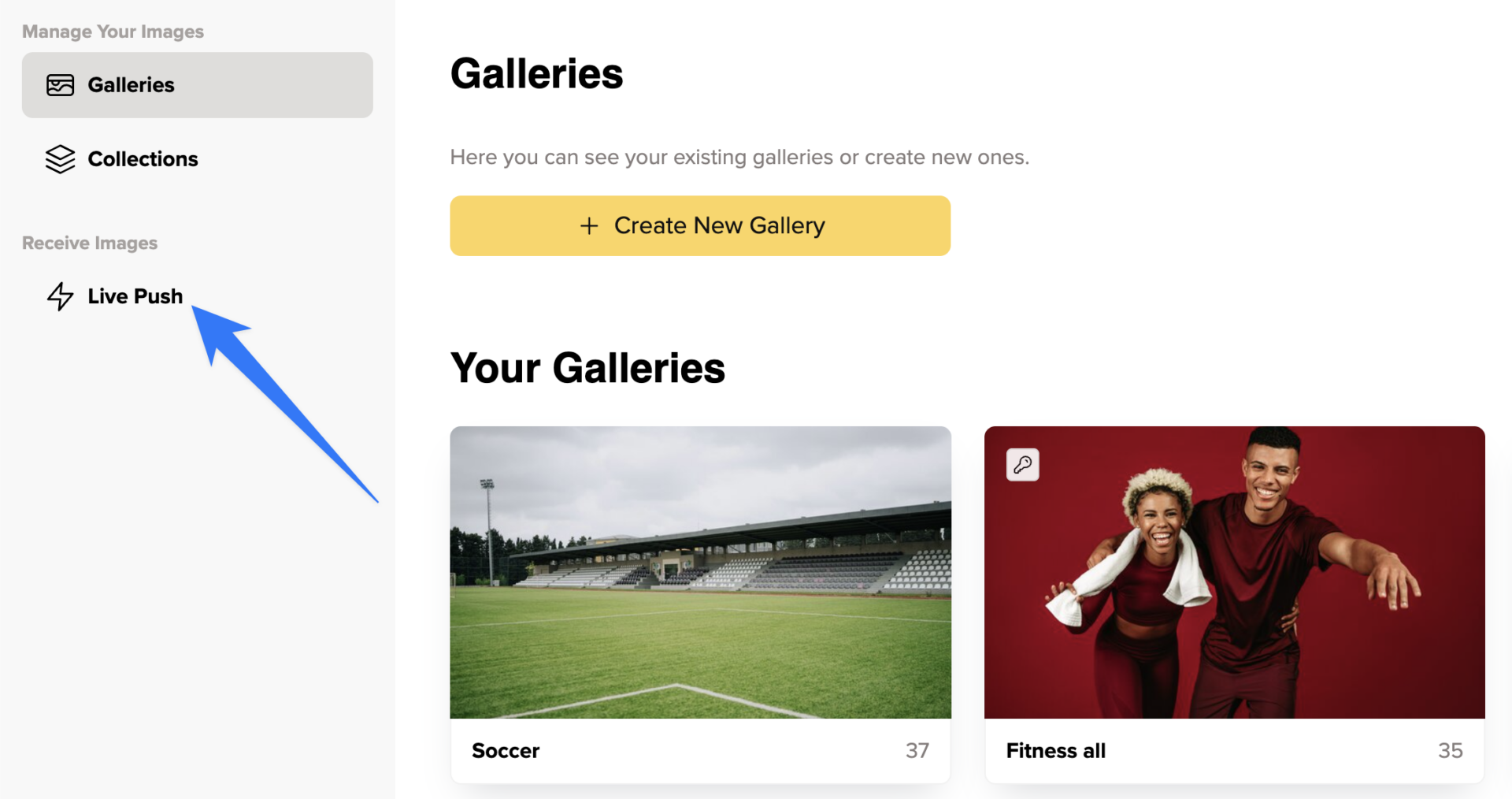This screenshot has height=799, width=1512.
Task: Open the Soccer stadium gallery thumbnail
Action: [x=700, y=572]
